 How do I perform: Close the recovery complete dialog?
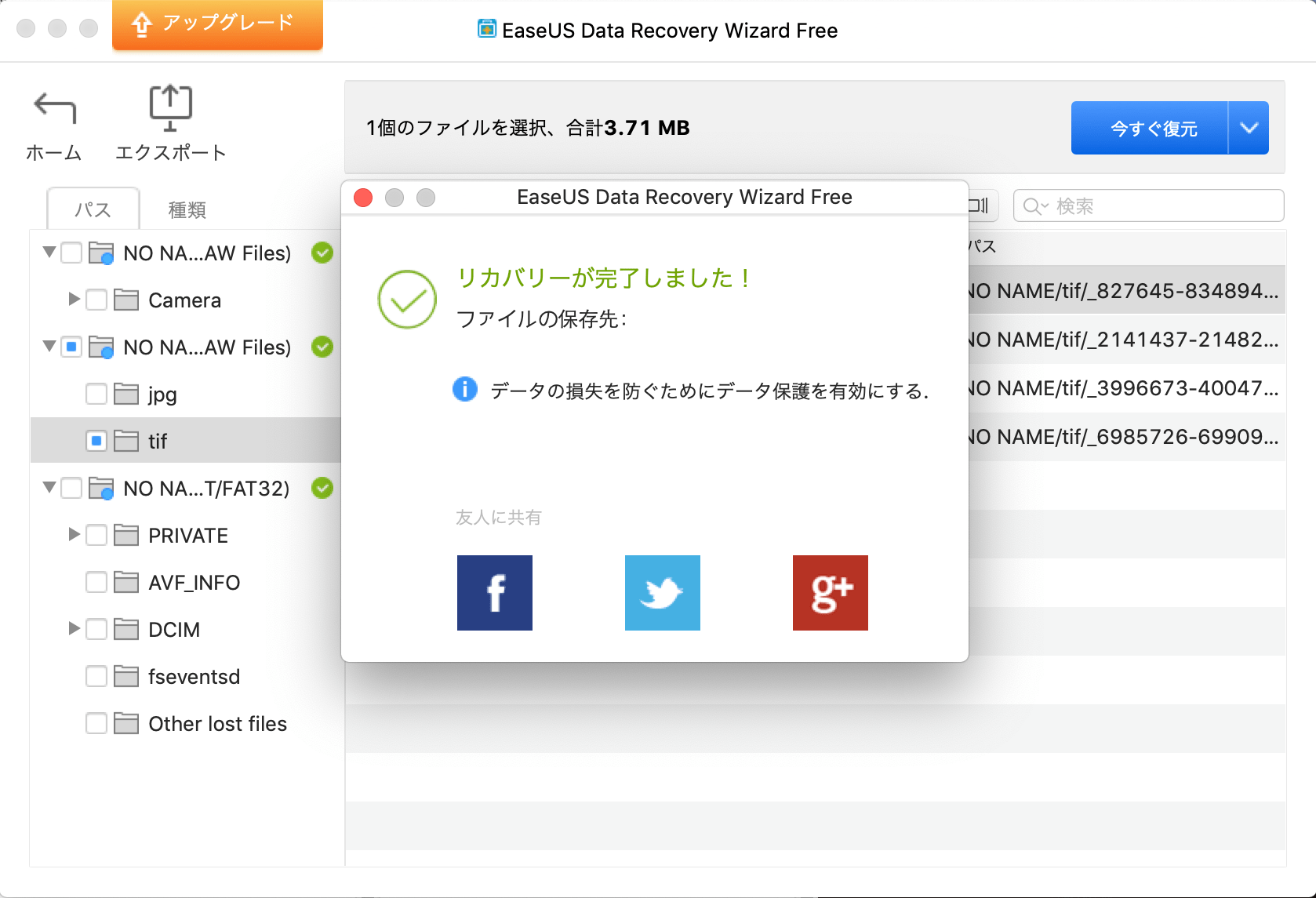click(x=363, y=198)
